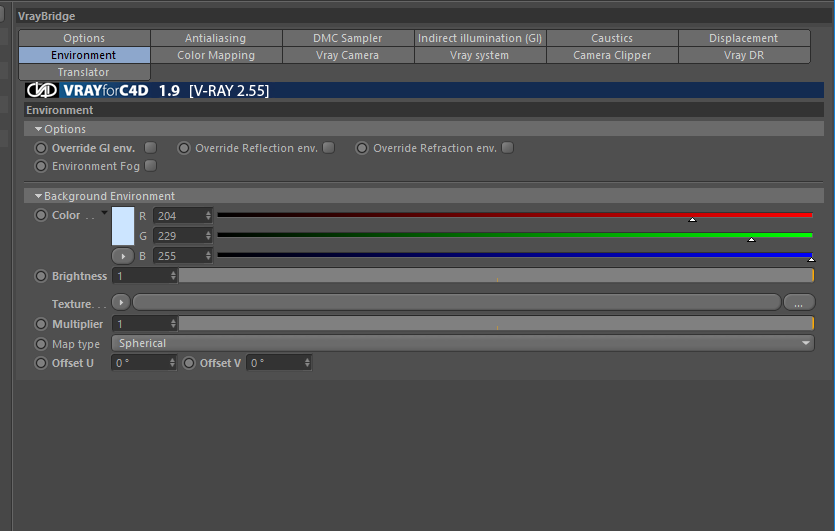Click the Offset V value field
Screen dimensions: 835x531
click(275, 363)
